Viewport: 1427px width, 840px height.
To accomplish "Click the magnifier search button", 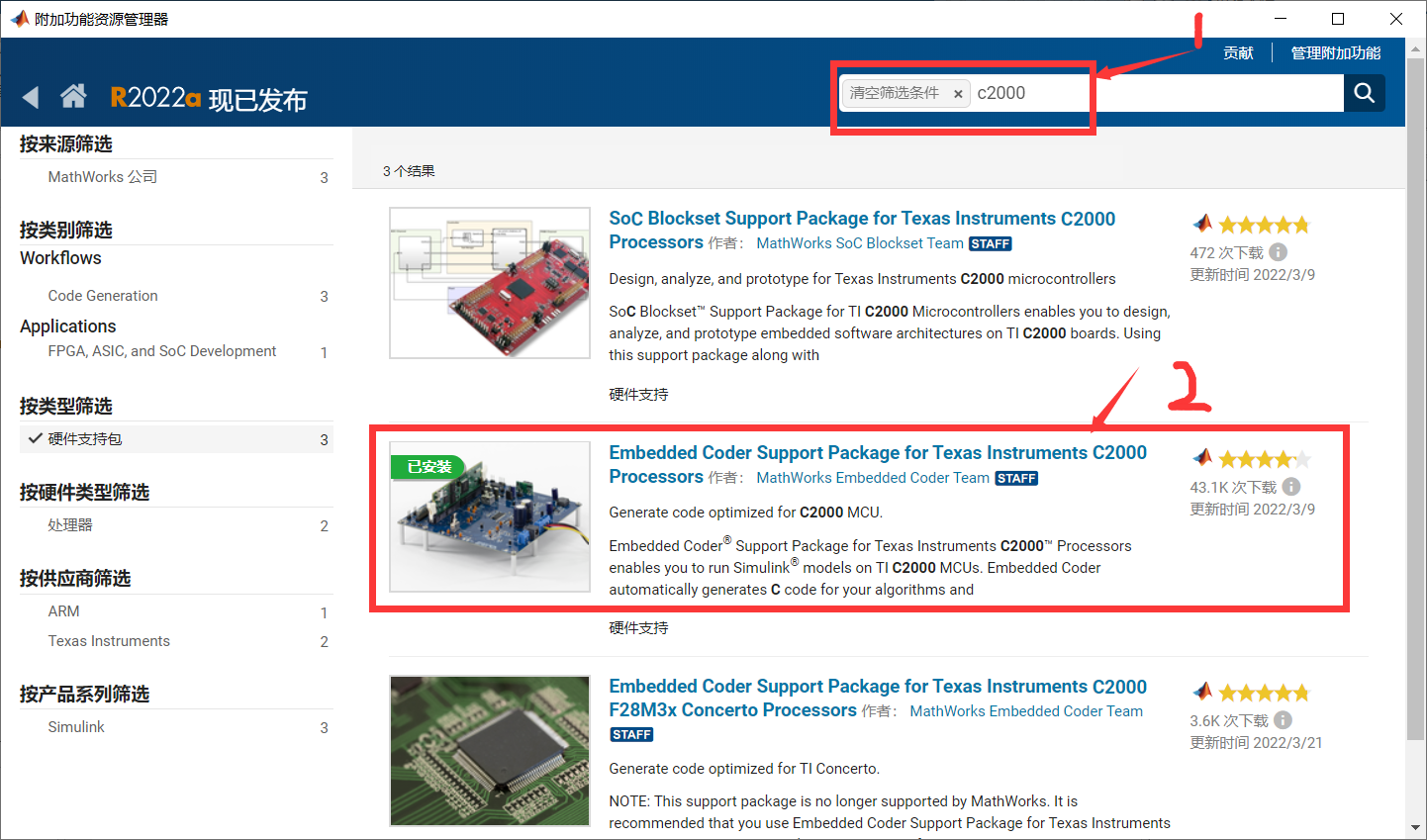I will pos(1365,93).
